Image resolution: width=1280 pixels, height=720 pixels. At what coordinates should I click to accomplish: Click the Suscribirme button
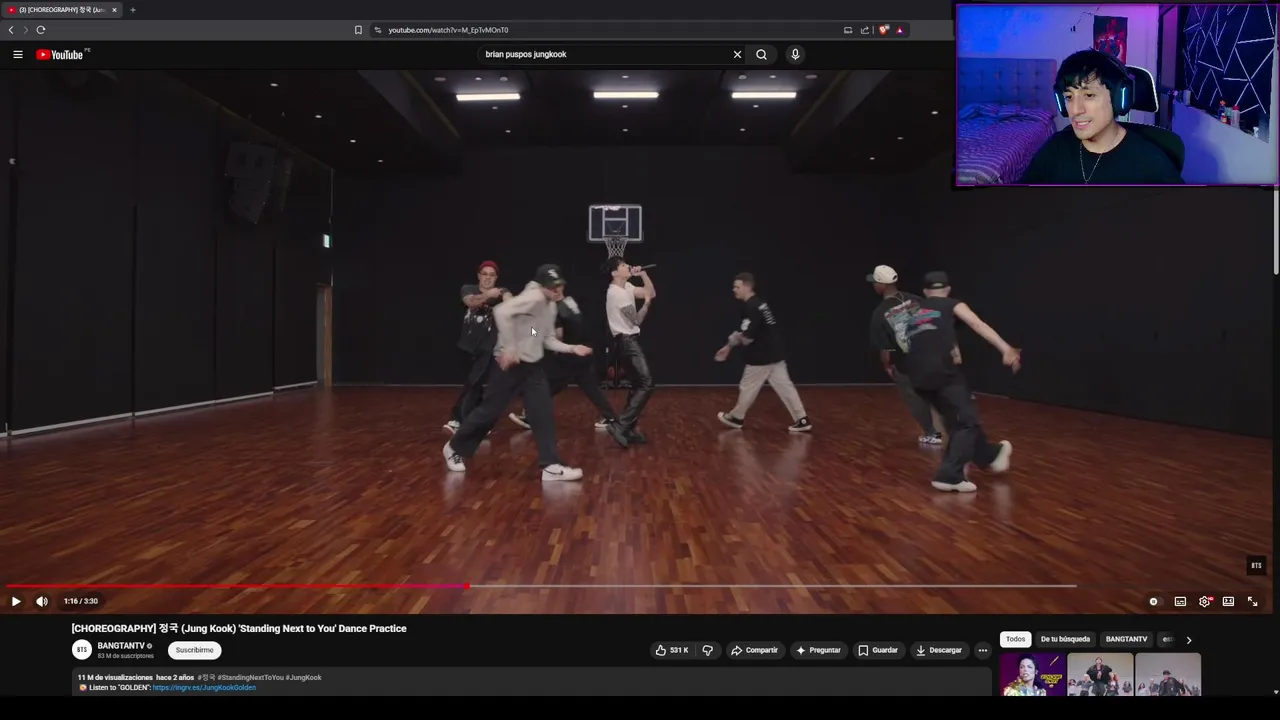tap(194, 650)
